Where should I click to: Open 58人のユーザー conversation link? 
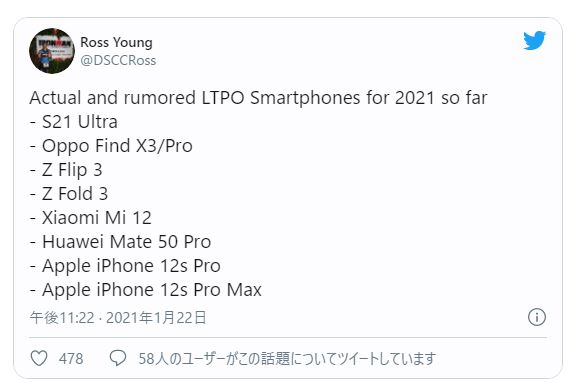pos(287,359)
